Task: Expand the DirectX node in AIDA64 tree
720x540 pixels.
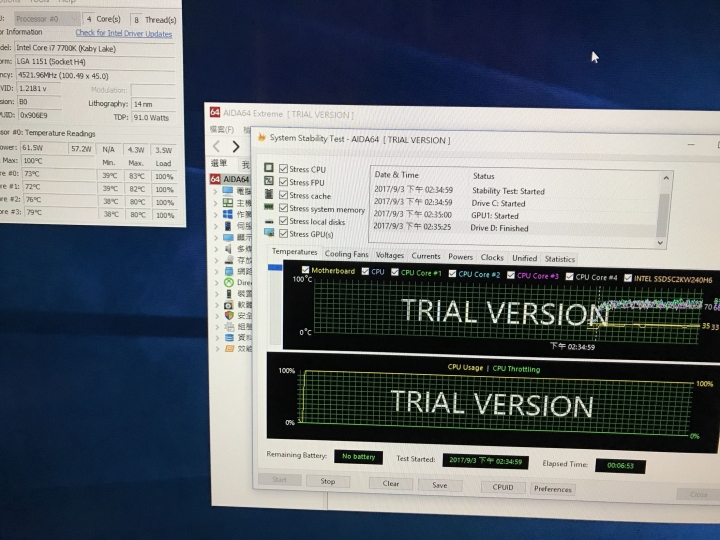Action: [216, 282]
